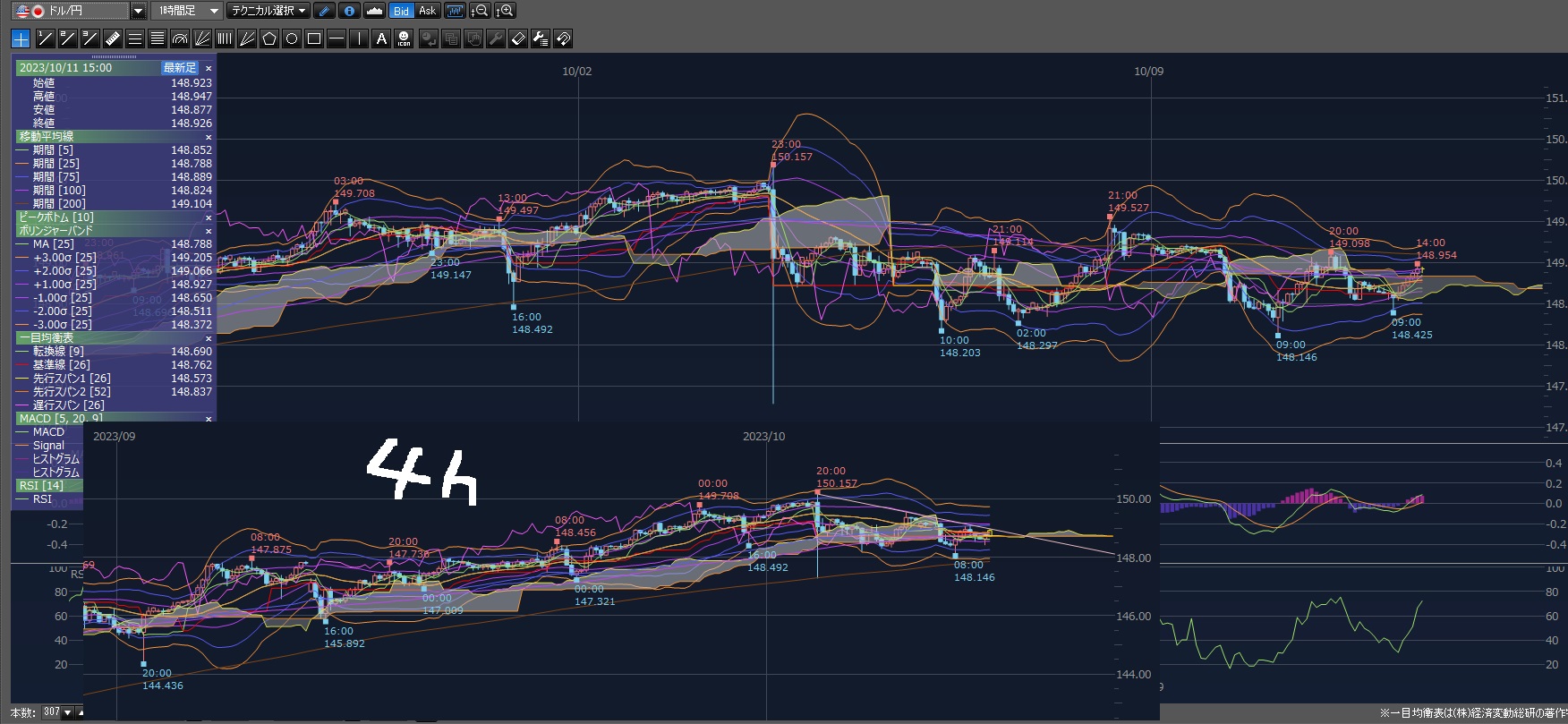Open the ドル/円 currency pair dropdown
Image resolution: width=1568 pixels, height=724 pixels.
tap(138, 11)
